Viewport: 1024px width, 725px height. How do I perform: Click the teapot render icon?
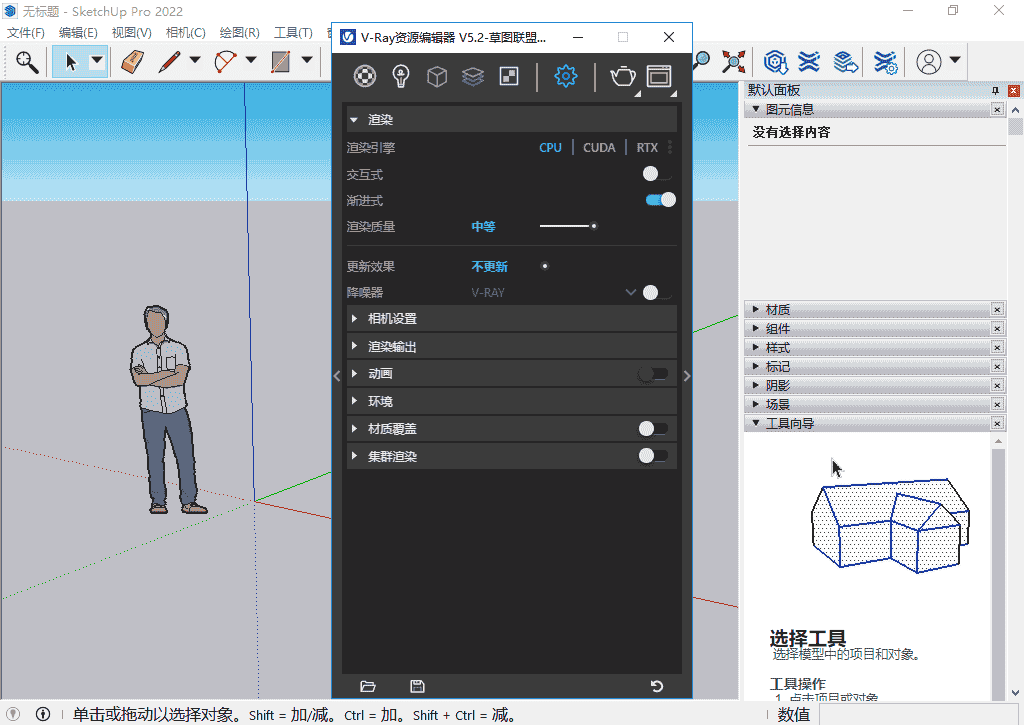[x=622, y=76]
